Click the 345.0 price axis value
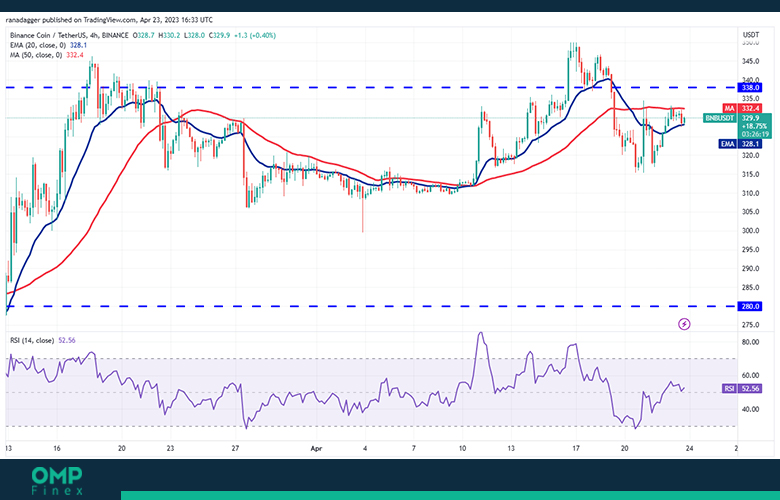Screen dimensions: 780x500 point(751,61)
